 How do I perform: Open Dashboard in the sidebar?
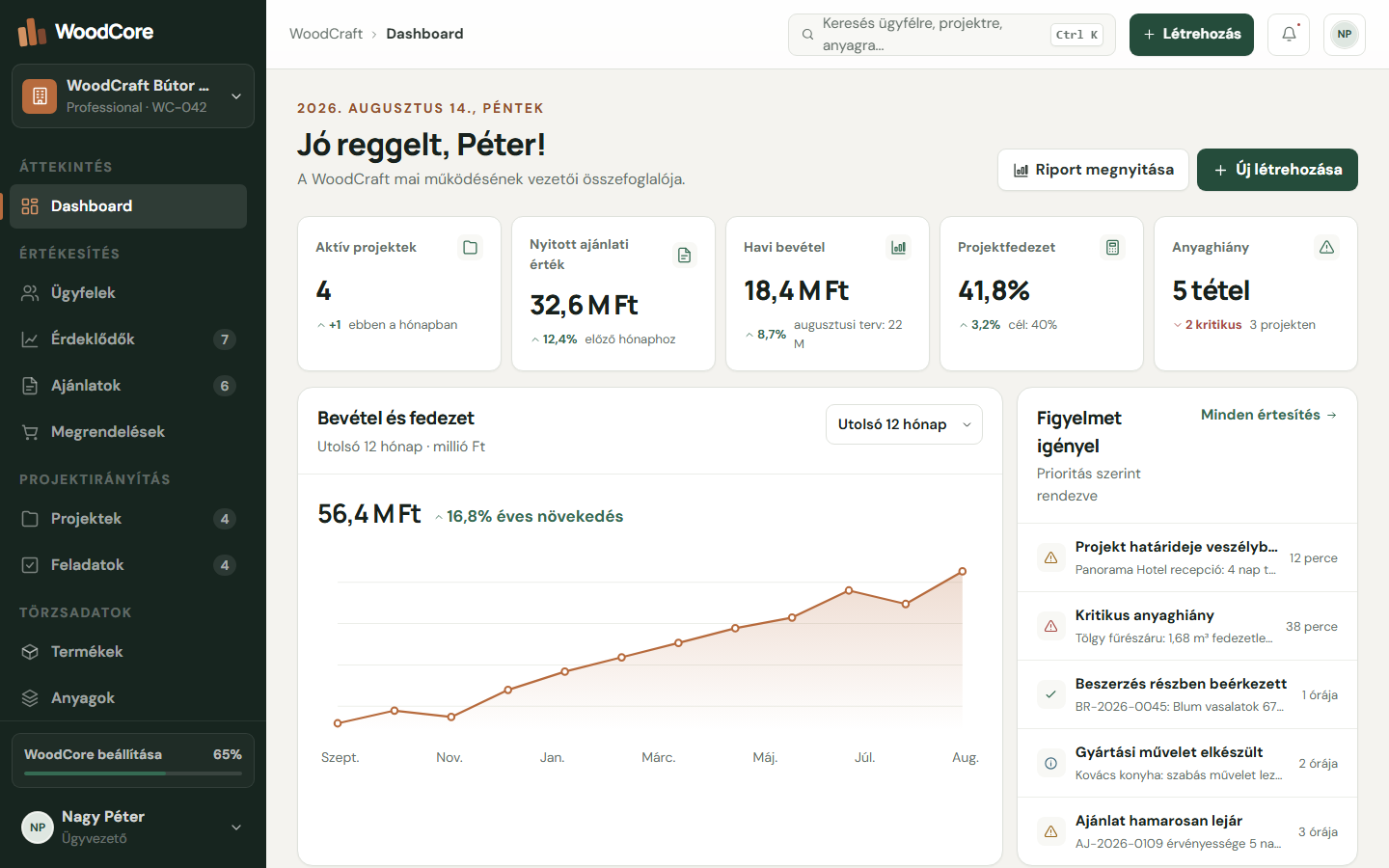click(x=128, y=206)
